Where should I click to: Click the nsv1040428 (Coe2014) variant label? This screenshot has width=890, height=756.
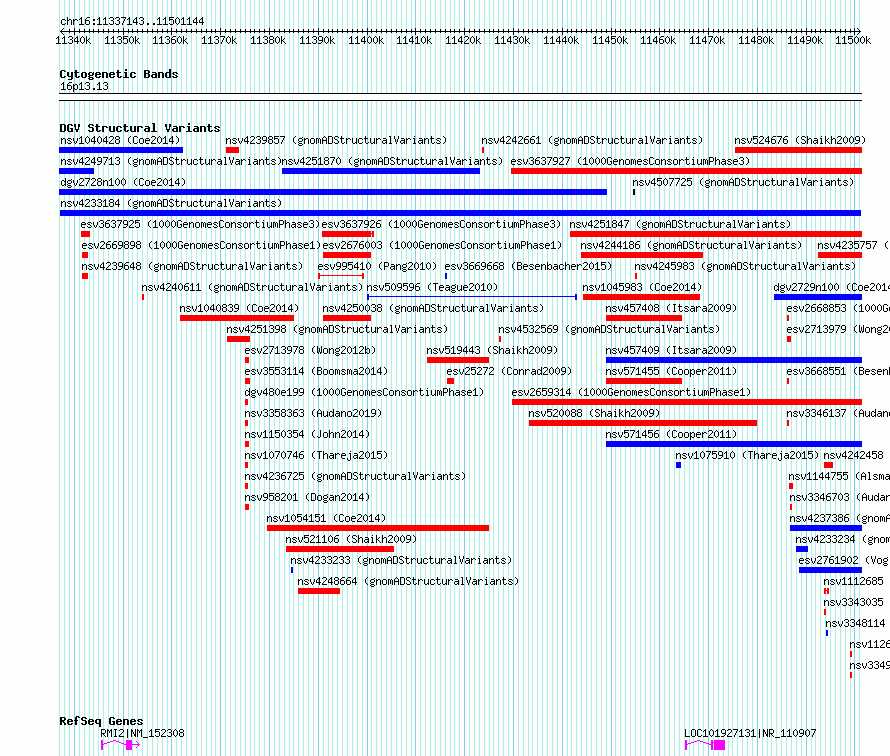120,140
